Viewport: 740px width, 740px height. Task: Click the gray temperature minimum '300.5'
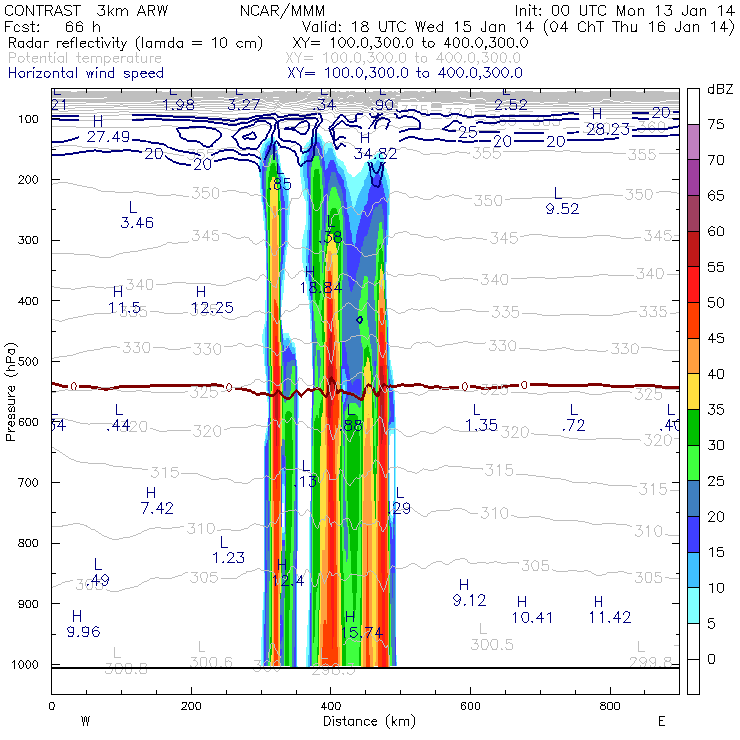click(492, 645)
